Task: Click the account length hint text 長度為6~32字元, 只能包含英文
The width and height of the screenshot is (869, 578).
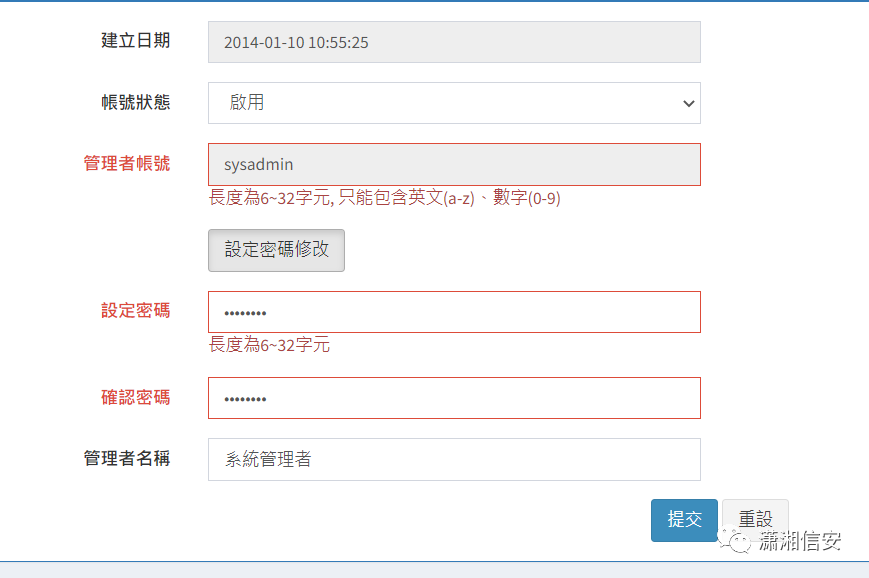Action: [x=385, y=198]
